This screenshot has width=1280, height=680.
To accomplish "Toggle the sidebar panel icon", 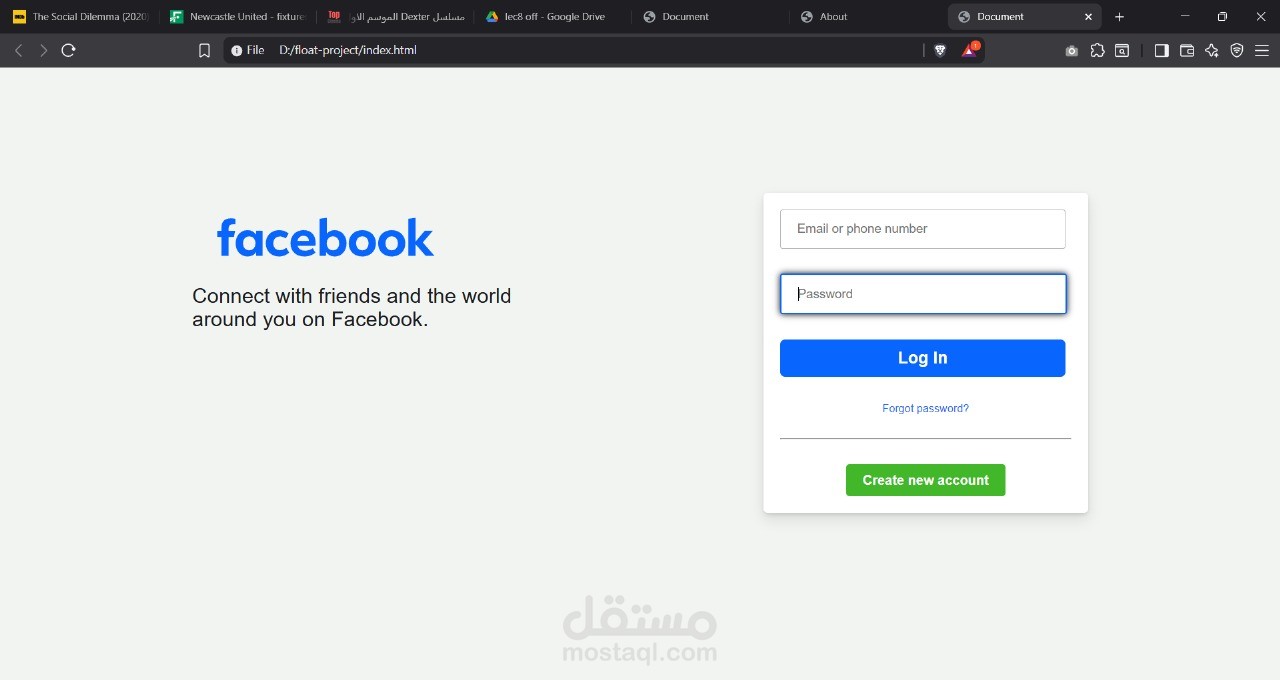I will (1161, 50).
